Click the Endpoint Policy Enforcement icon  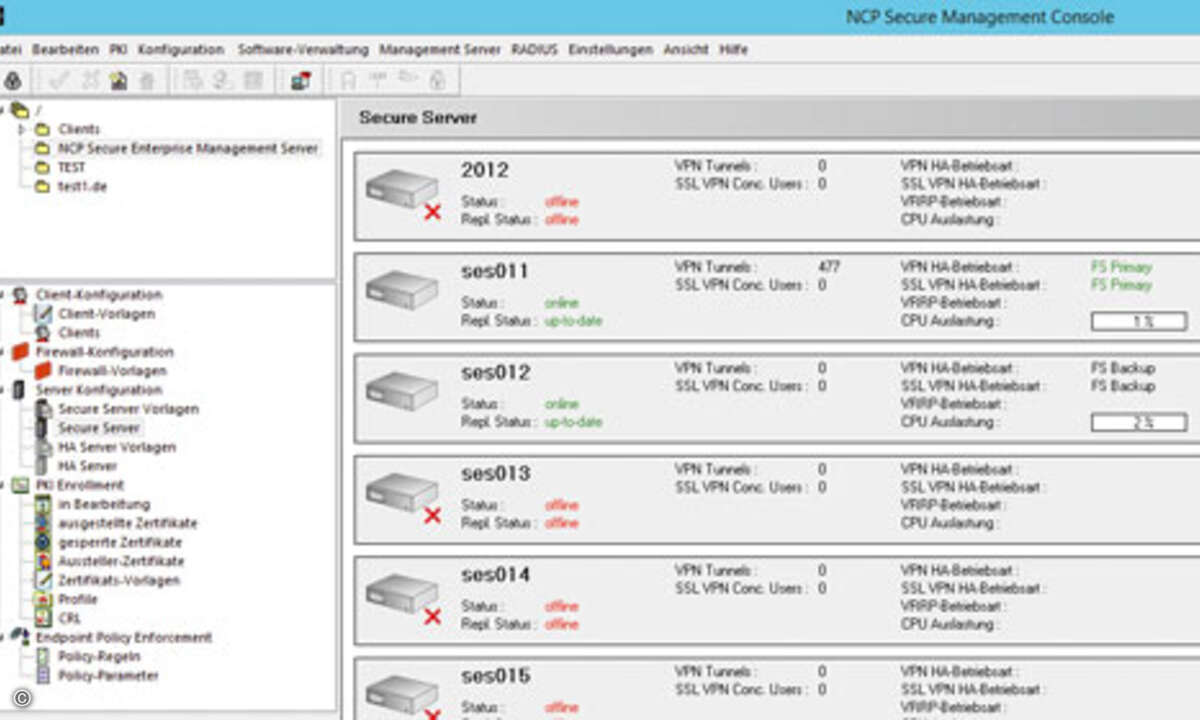[x=19, y=637]
